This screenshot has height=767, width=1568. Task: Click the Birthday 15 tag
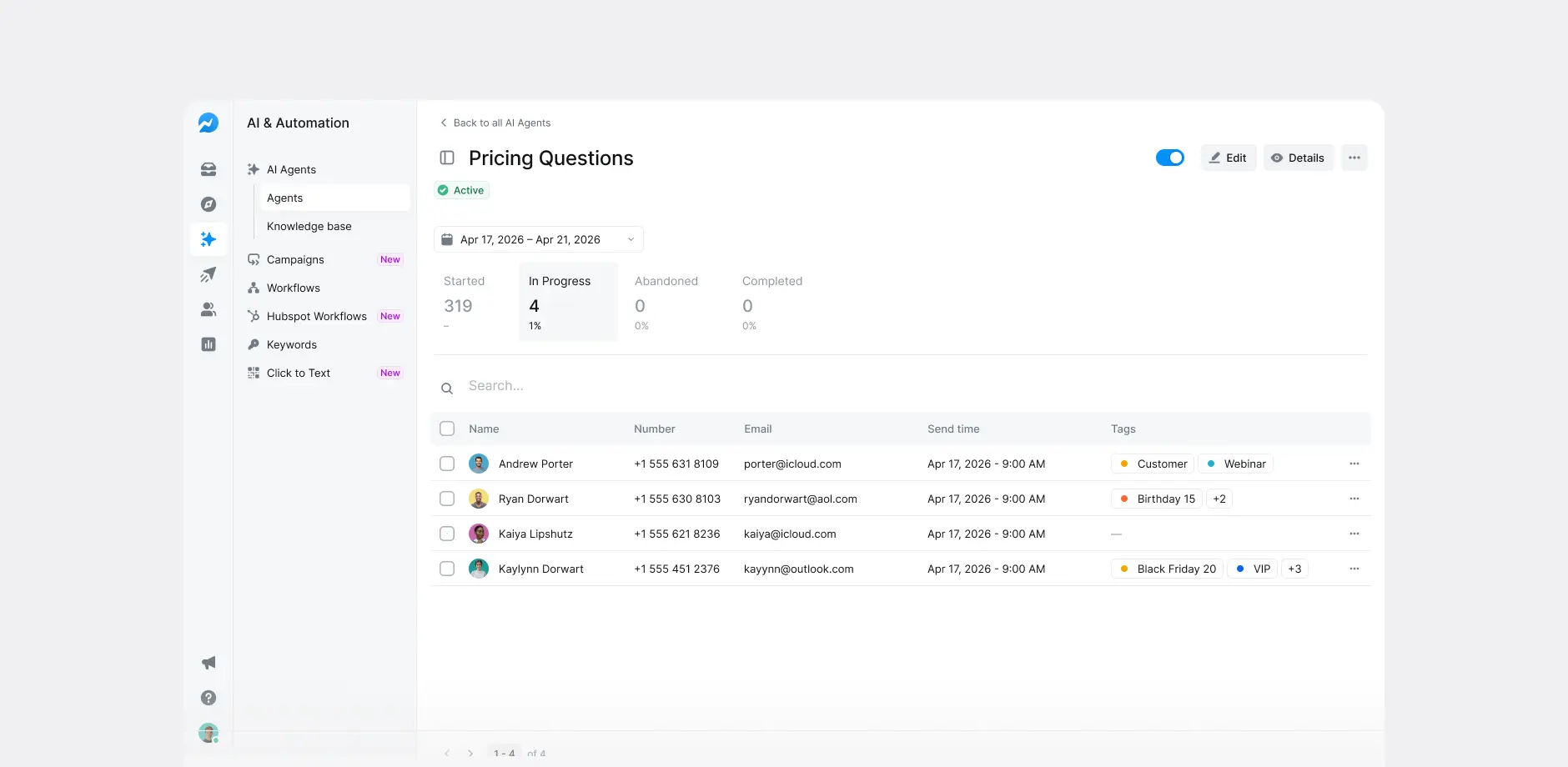pos(1157,499)
